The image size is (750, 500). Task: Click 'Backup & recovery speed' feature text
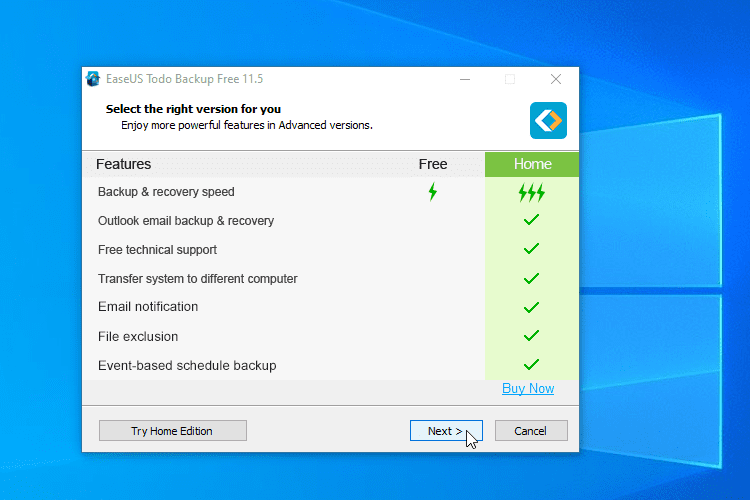tap(166, 192)
